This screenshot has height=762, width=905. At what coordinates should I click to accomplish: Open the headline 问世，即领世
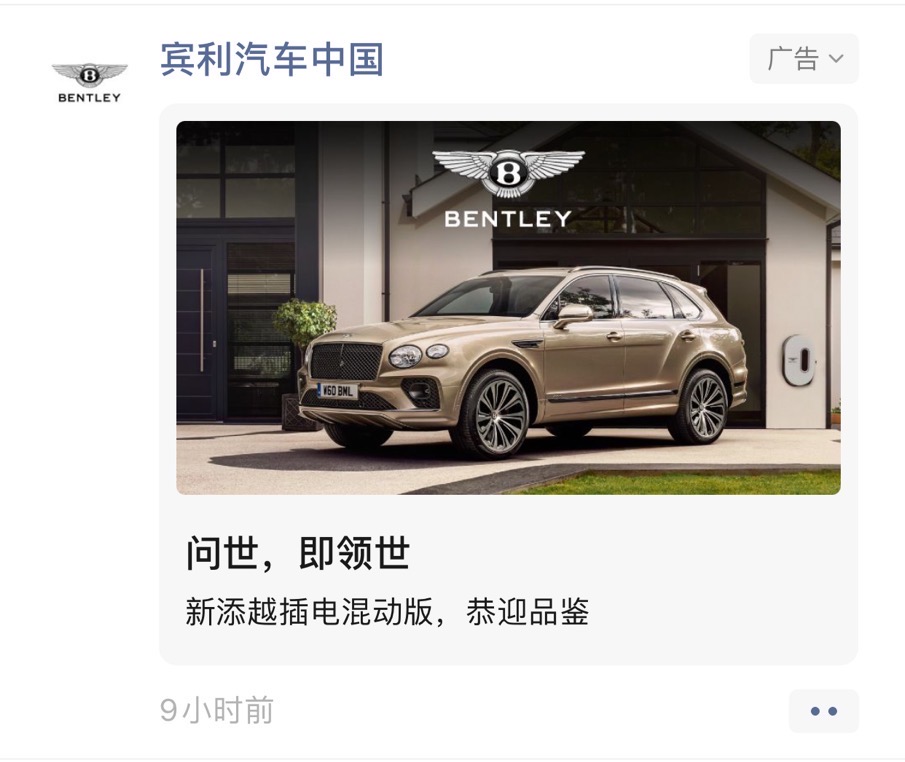[x=297, y=553]
